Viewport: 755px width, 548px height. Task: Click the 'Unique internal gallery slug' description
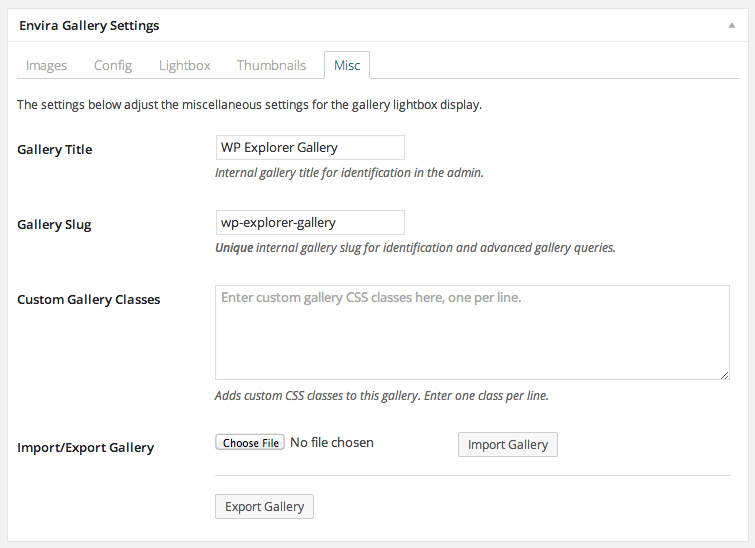(415, 248)
